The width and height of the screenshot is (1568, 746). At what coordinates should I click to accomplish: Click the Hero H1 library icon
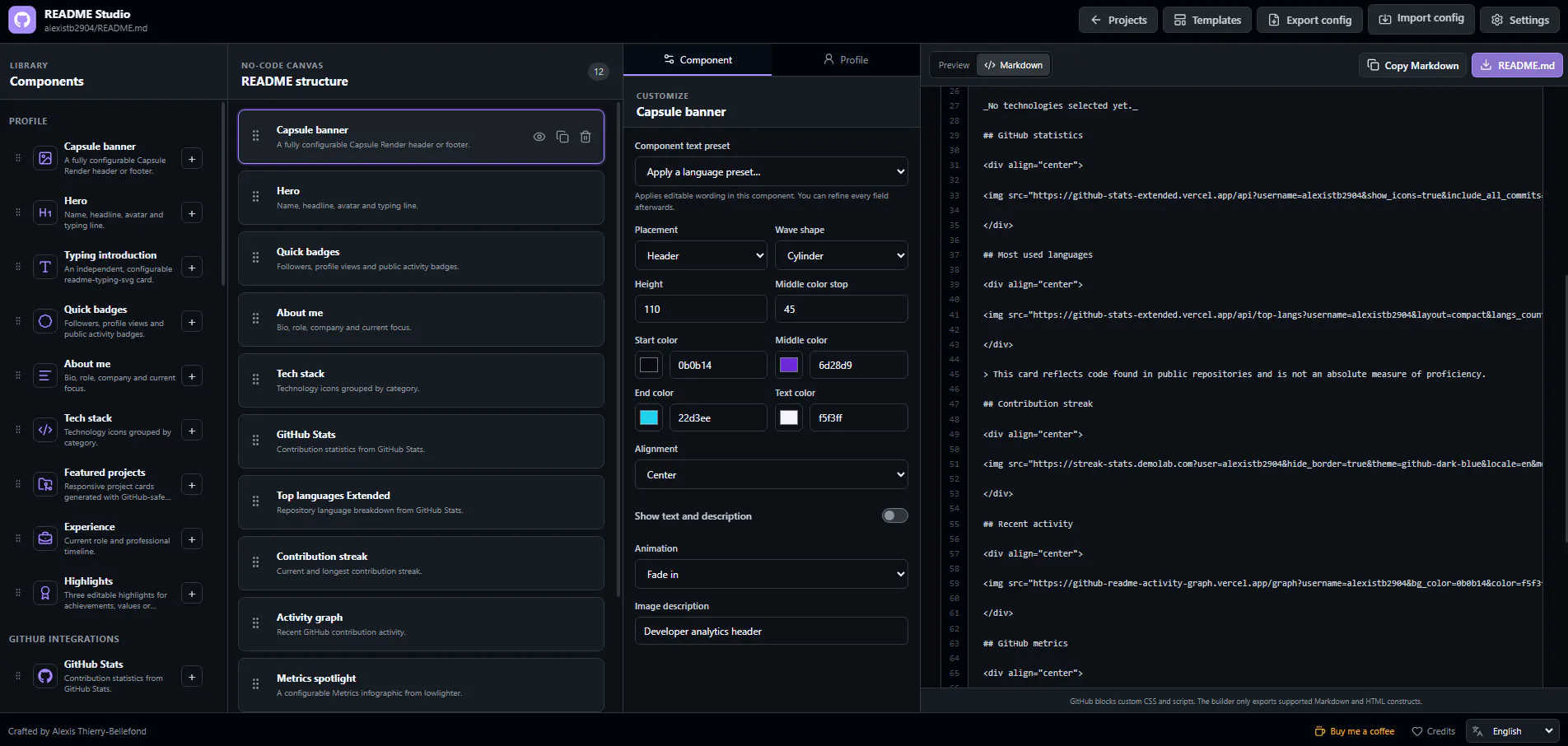click(x=45, y=212)
